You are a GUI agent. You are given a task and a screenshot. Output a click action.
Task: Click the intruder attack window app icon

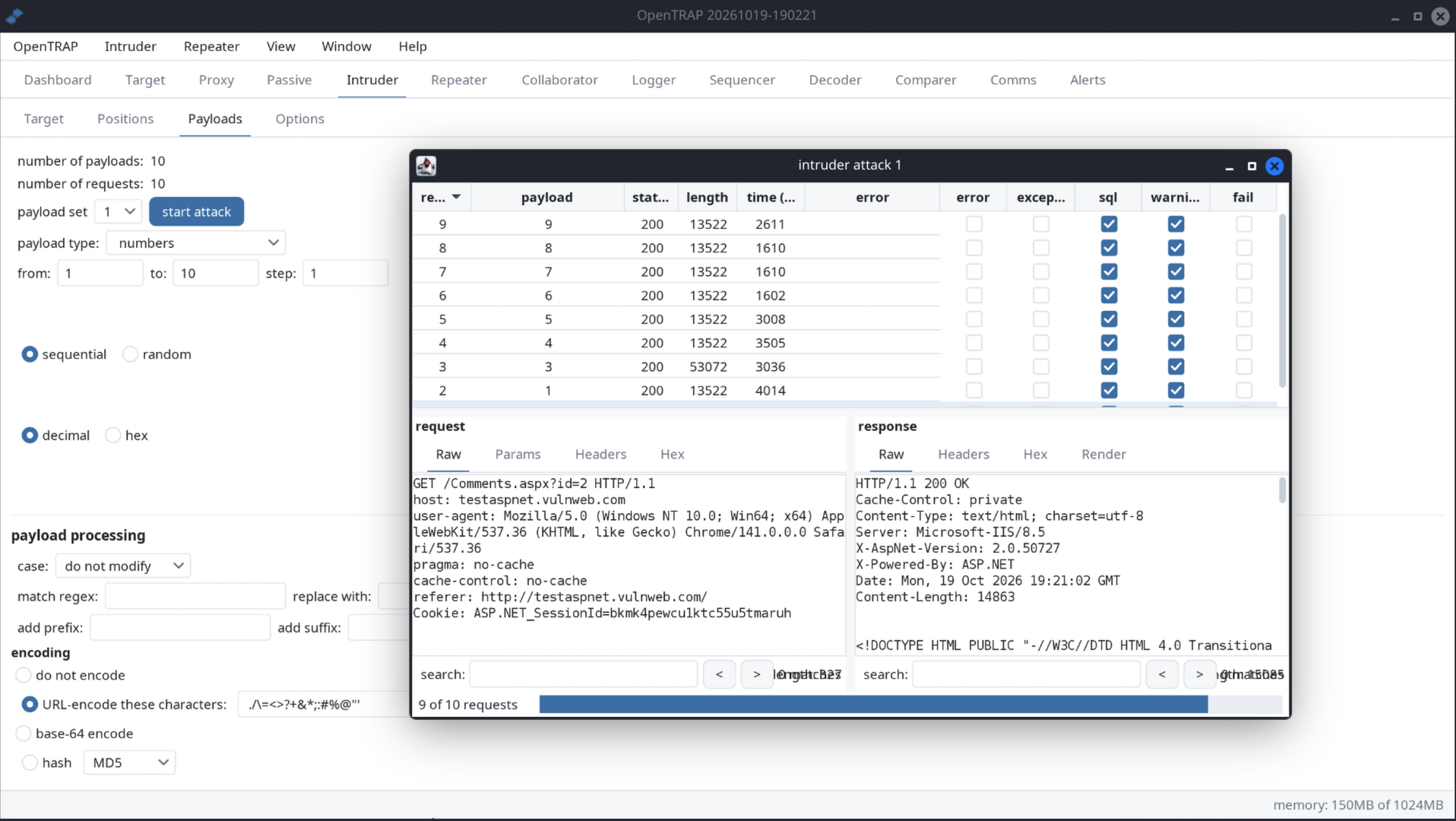[x=426, y=166]
